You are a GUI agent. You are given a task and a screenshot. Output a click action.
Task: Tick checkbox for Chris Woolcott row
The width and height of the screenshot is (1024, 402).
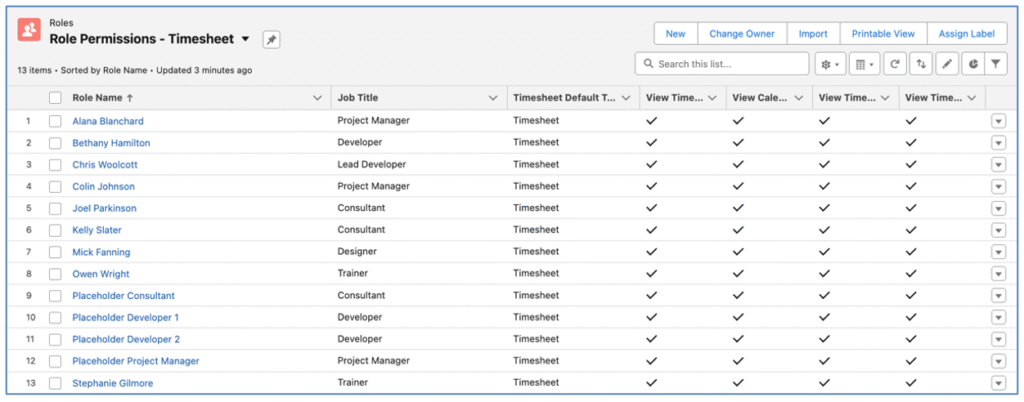click(x=56, y=164)
